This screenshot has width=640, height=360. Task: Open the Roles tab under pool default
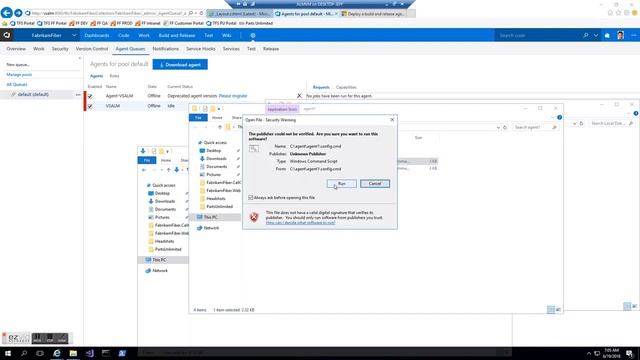[114, 76]
